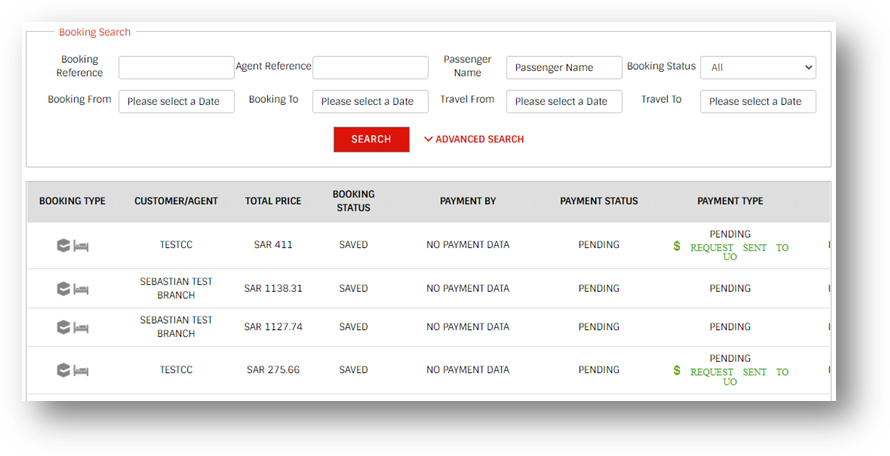Click Request Sent To UO in SAR 411 row
The width and height of the screenshot is (890, 456).
[739, 252]
